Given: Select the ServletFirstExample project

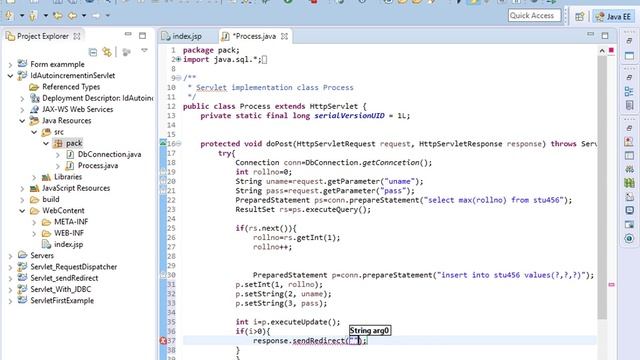Looking at the screenshot, I should [x=56, y=301].
